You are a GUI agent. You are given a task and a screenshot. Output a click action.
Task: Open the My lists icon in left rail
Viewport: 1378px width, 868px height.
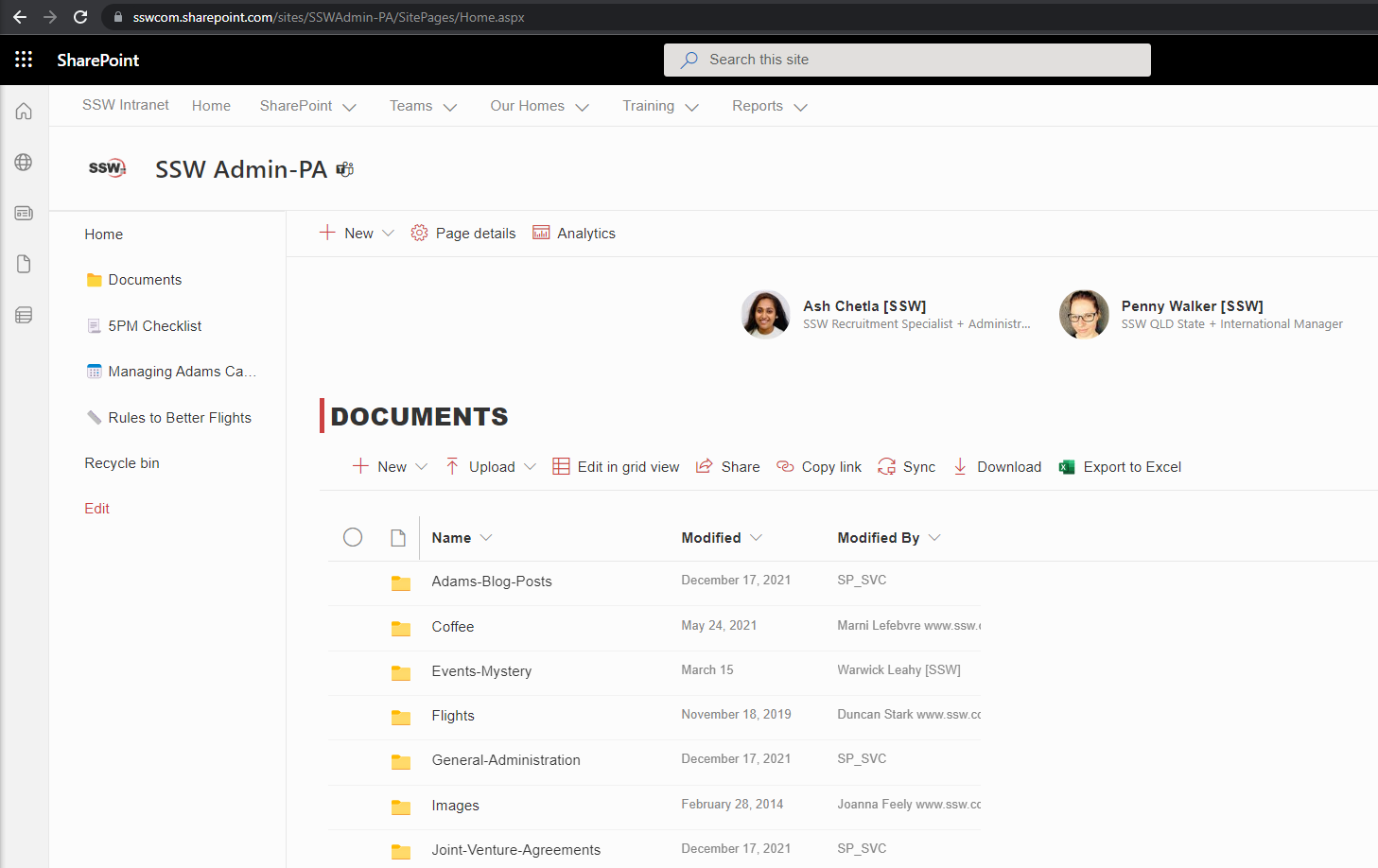pos(24,315)
